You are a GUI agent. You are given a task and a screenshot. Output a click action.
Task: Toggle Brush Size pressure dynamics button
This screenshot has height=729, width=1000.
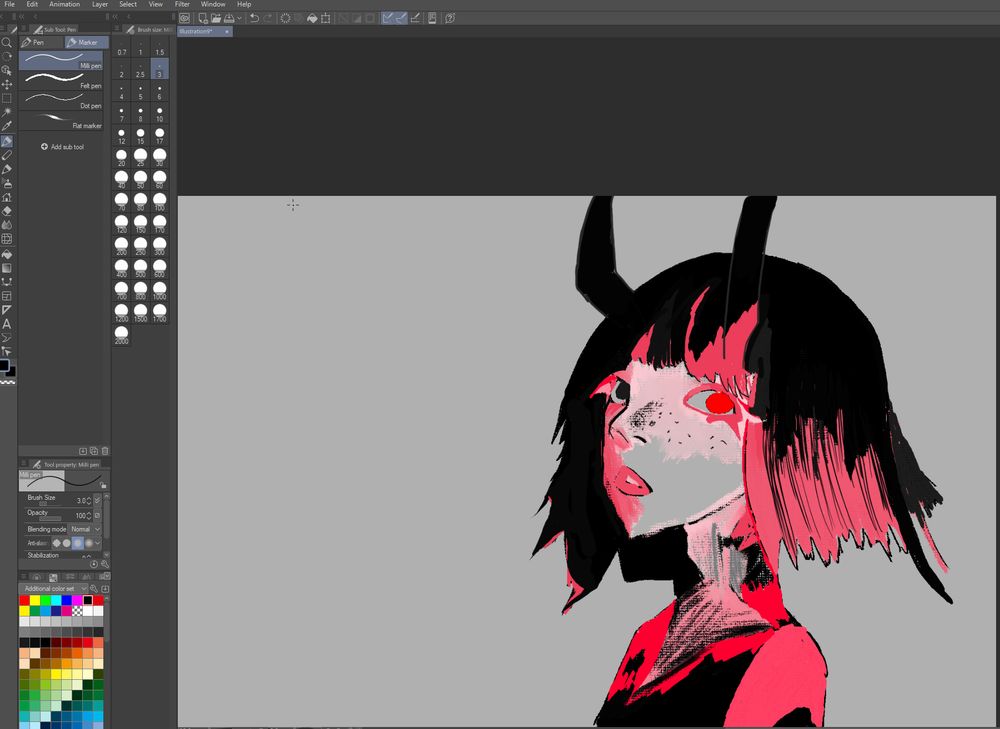pos(98,501)
